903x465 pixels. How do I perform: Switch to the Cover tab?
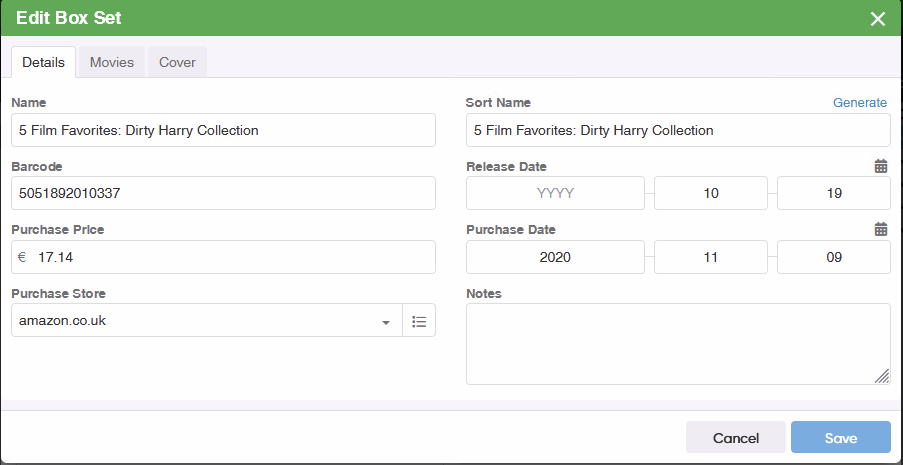177,62
